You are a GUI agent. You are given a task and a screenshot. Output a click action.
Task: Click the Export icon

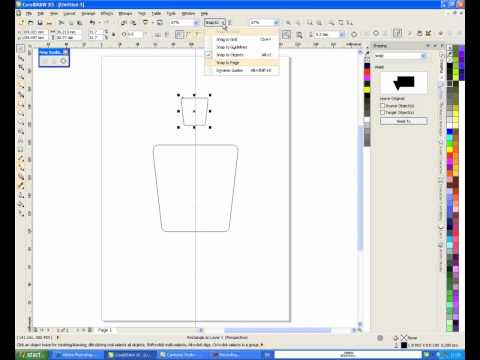click(x=133, y=23)
